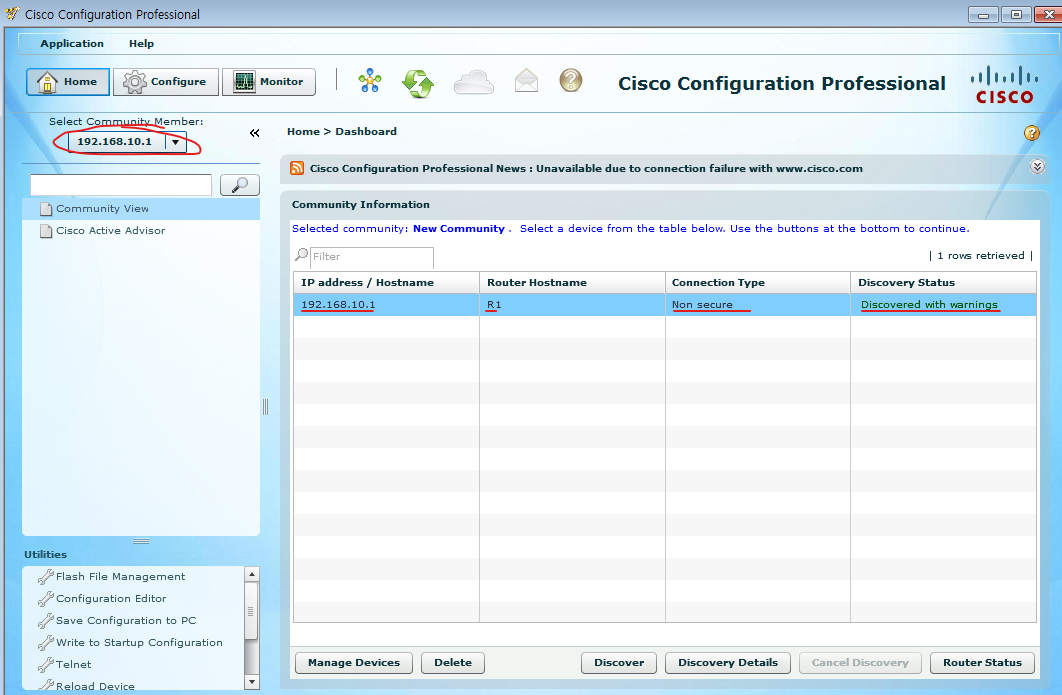The image size is (1062, 695).
Task: Click the cloud icon in toolbar
Action: (x=473, y=82)
